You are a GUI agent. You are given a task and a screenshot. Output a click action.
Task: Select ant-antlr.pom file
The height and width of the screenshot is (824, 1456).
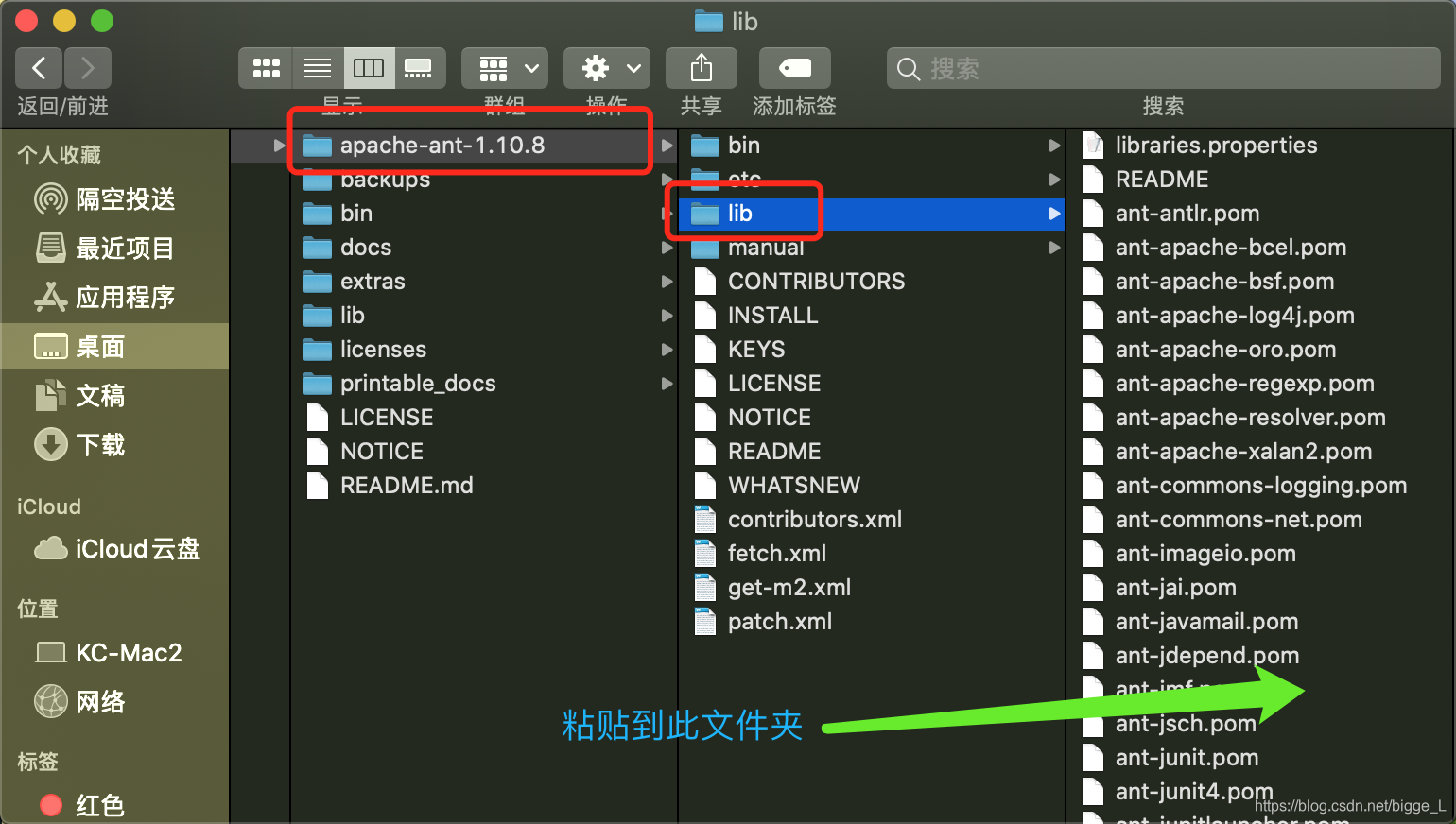[x=1260, y=214]
